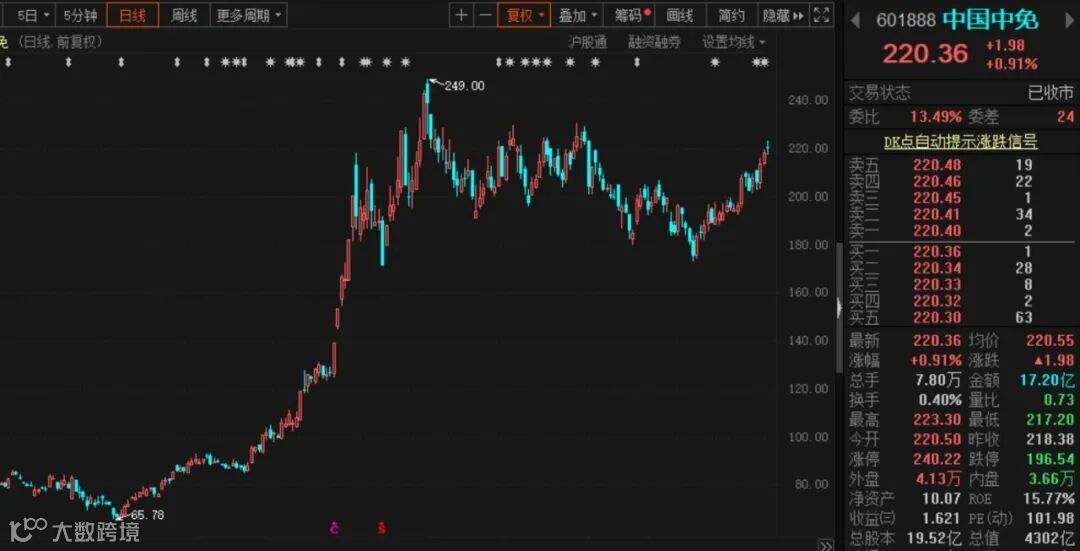Click the 100.00 price axis label
This screenshot has height=551, width=1080.
click(x=808, y=437)
